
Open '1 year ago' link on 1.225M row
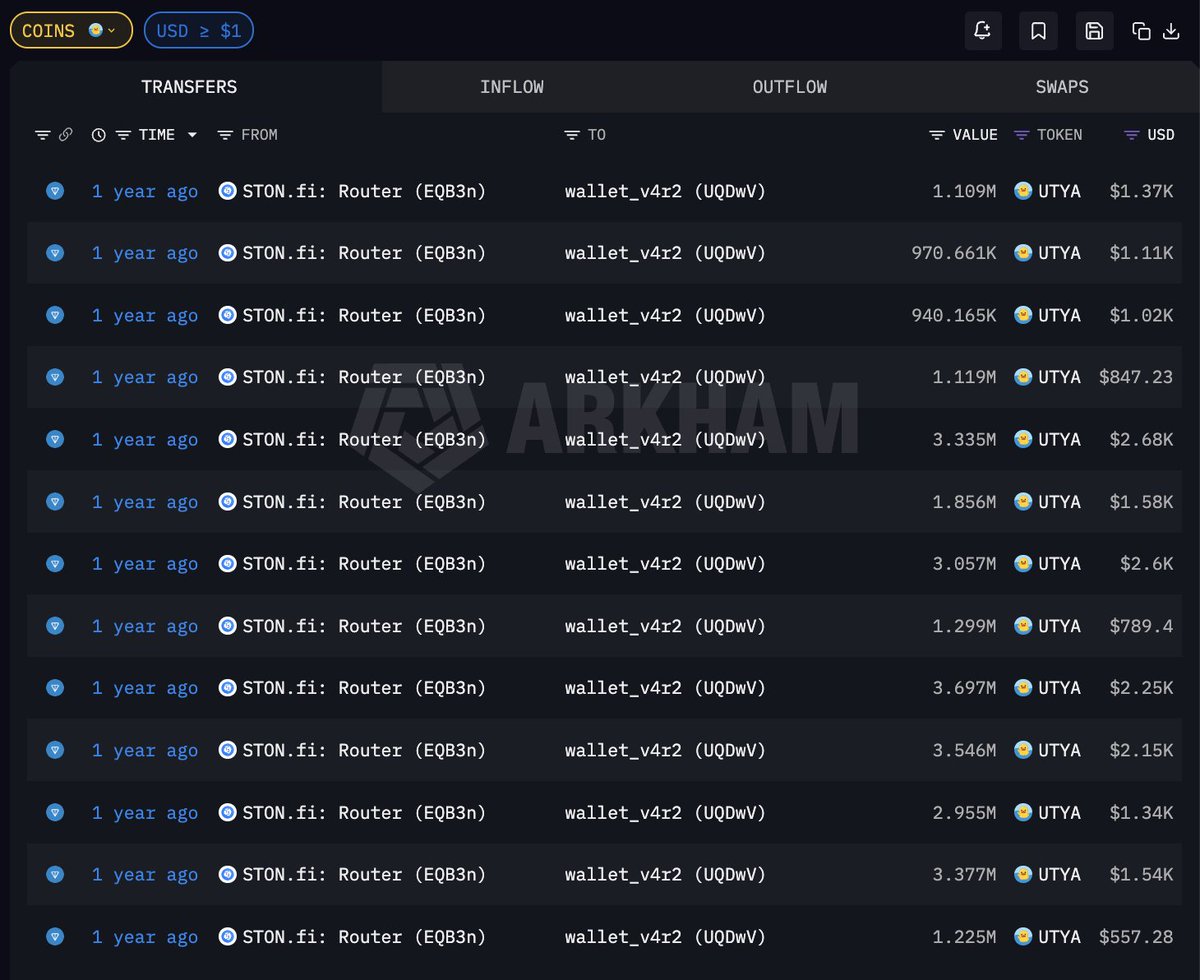coord(145,937)
